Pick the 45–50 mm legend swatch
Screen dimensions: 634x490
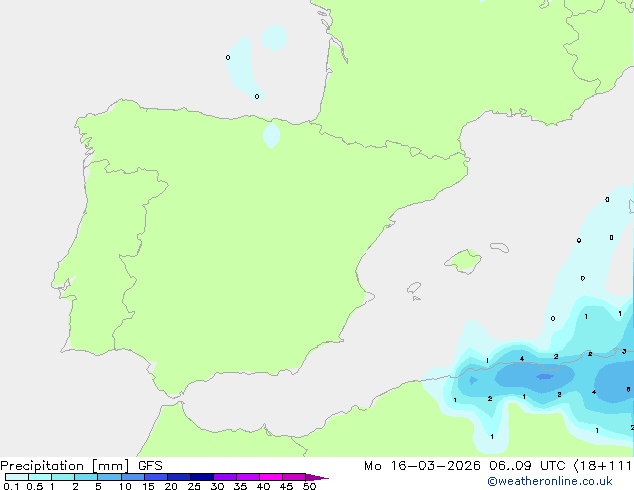click(x=294, y=477)
